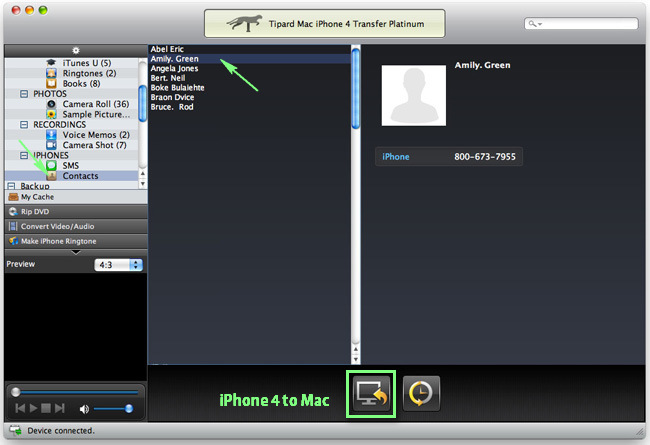Click the sidebar scroll up arrow
Image resolution: width=650 pixels, height=445 pixels.
[143, 173]
